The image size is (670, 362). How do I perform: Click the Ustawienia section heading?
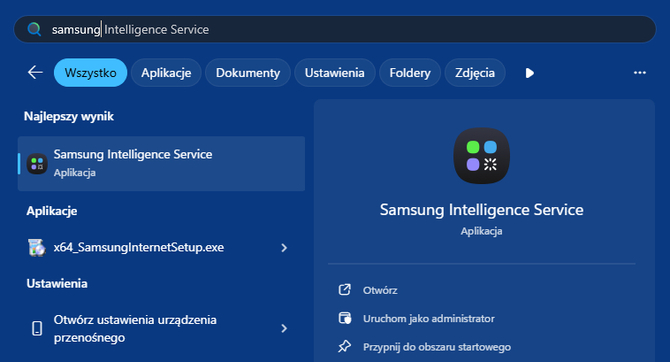point(57,283)
